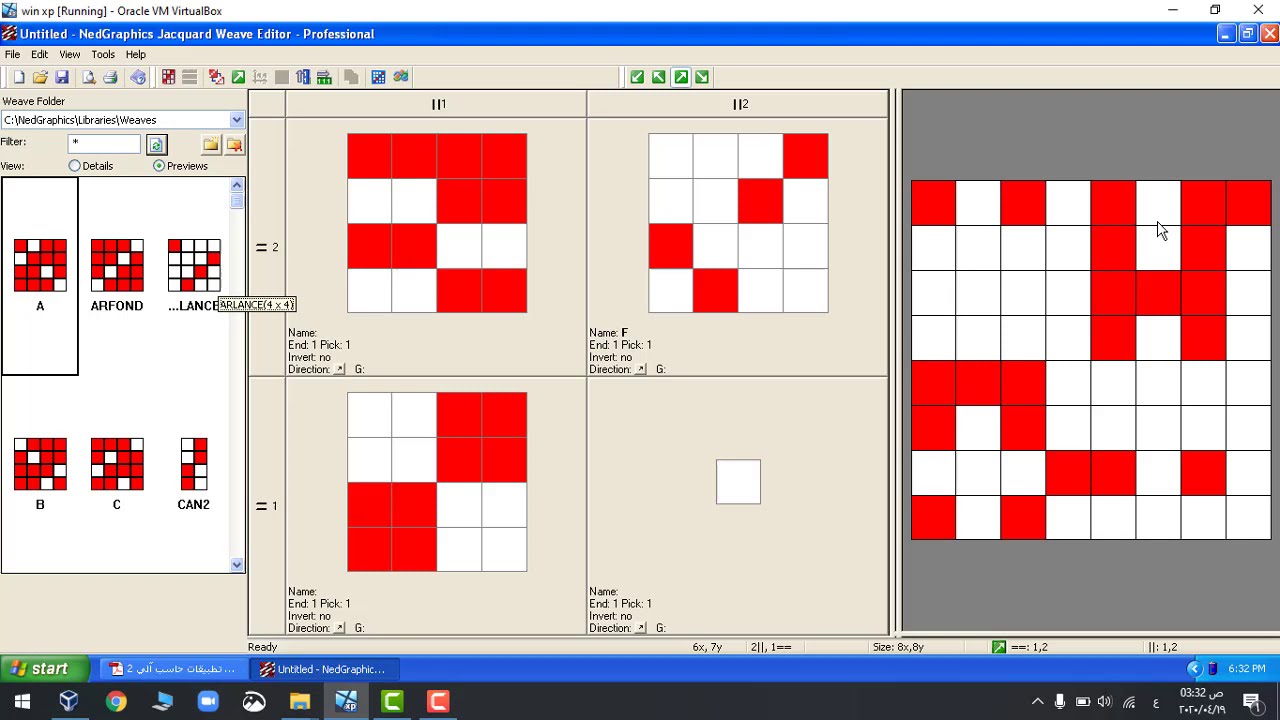Image resolution: width=1280 pixels, height=720 pixels.
Task: Click the red weave grid toolbar icon
Action: (x=168, y=77)
